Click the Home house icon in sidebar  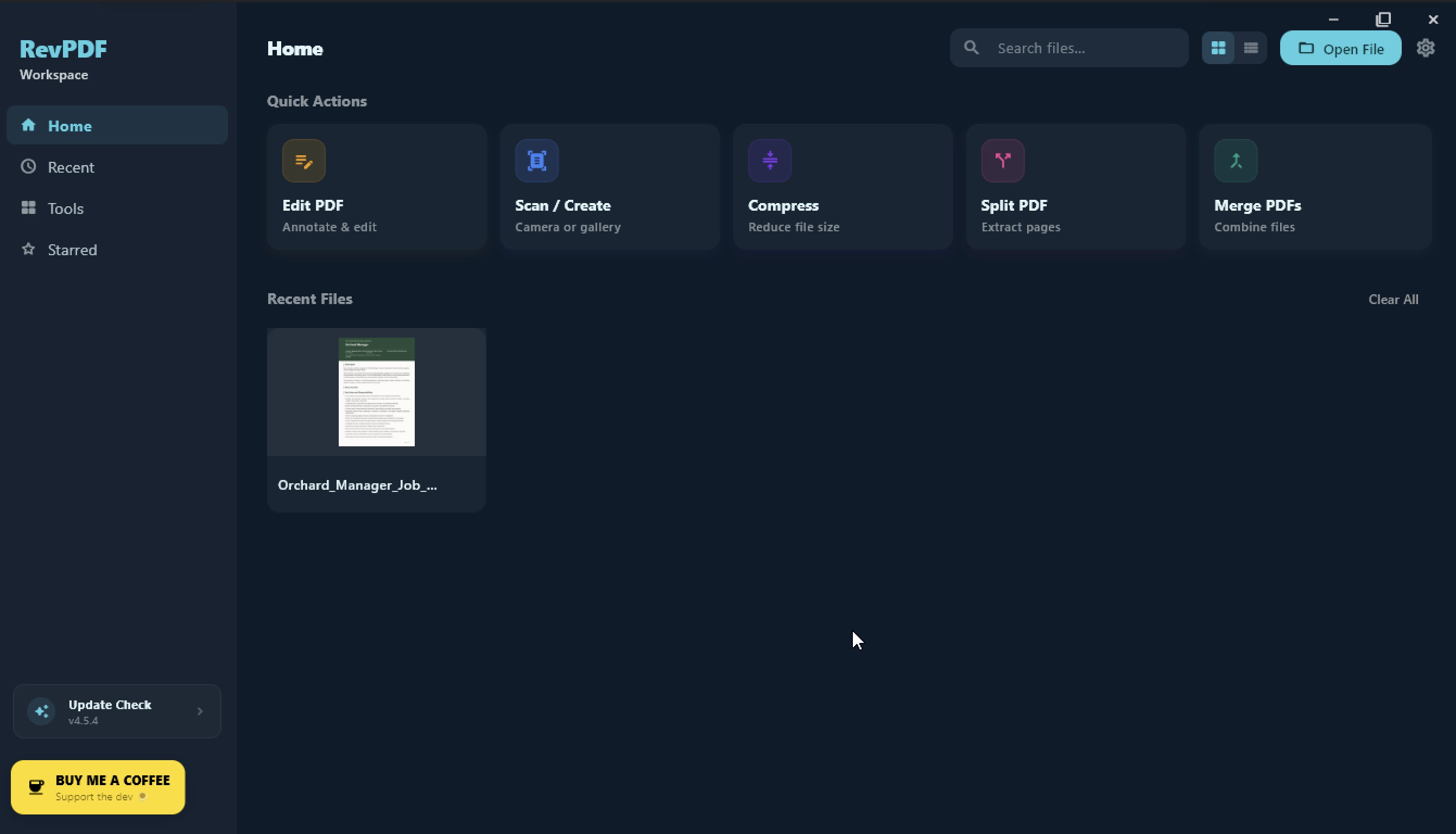(x=28, y=125)
